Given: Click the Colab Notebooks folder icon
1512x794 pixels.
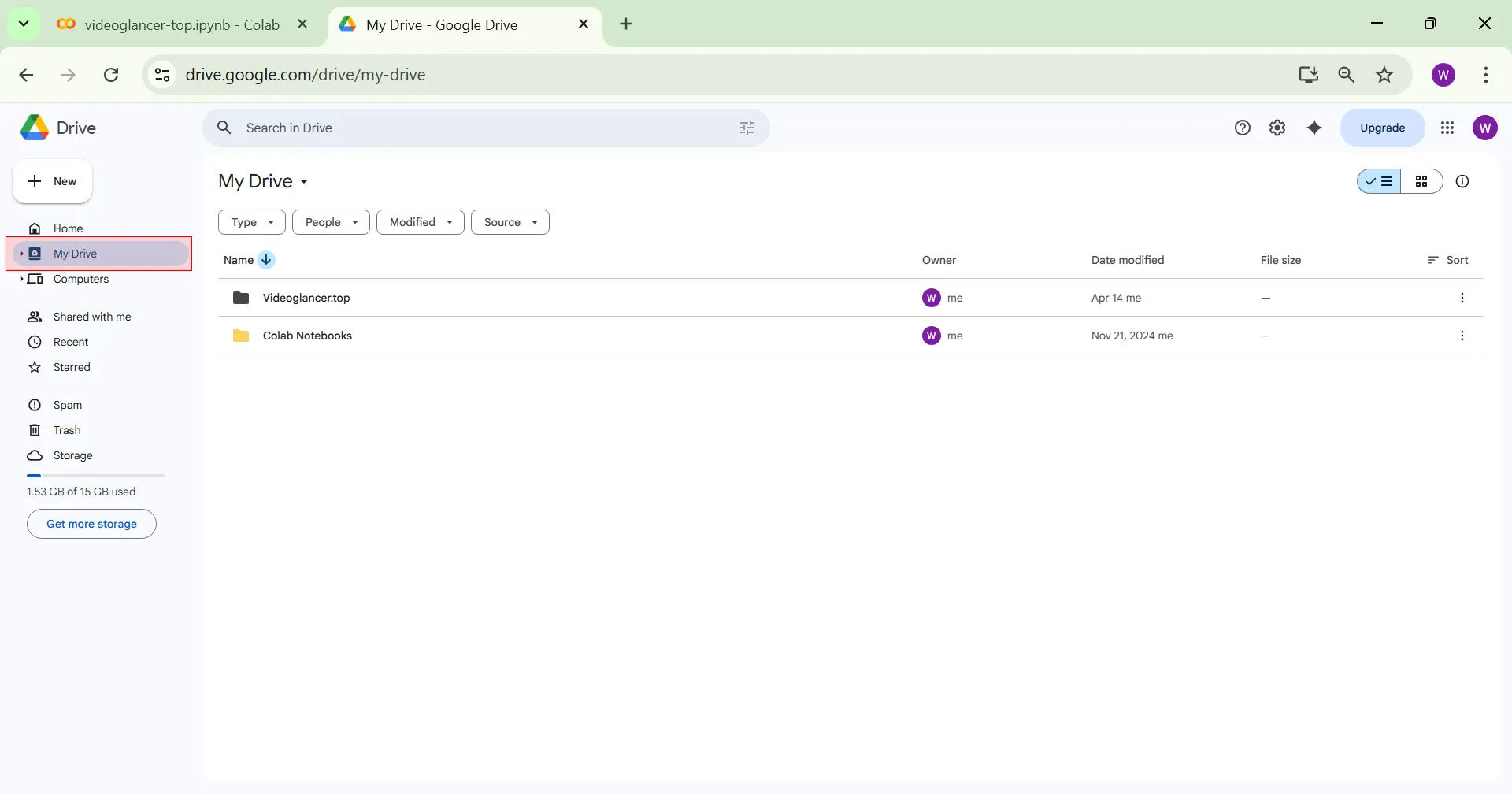Looking at the screenshot, I should pyautogui.click(x=241, y=336).
